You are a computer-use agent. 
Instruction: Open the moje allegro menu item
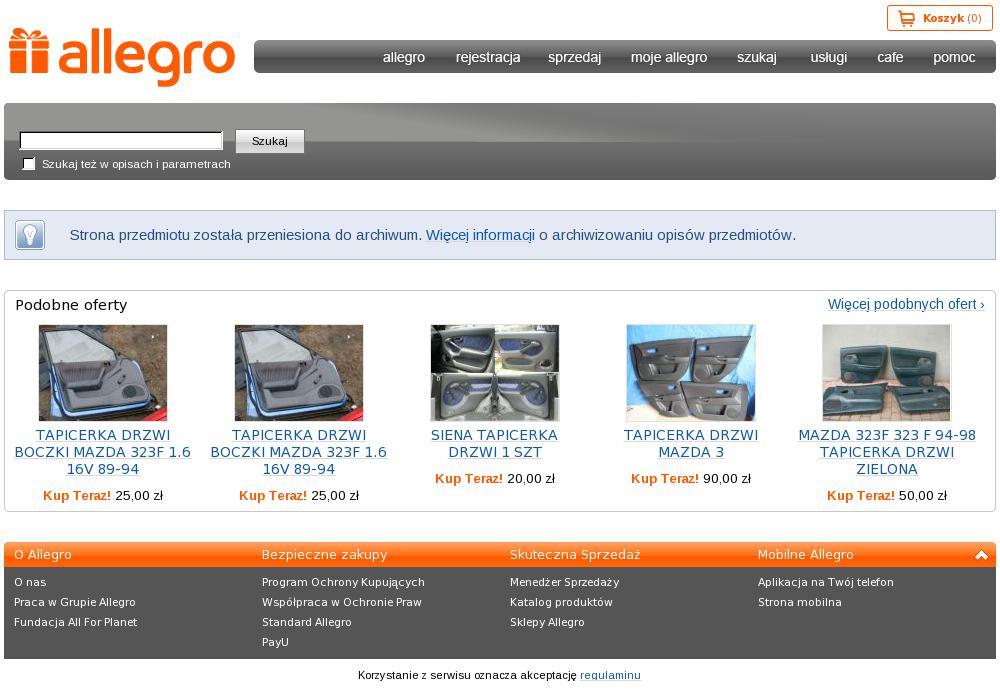pyautogui.click(x=669, y=57)
